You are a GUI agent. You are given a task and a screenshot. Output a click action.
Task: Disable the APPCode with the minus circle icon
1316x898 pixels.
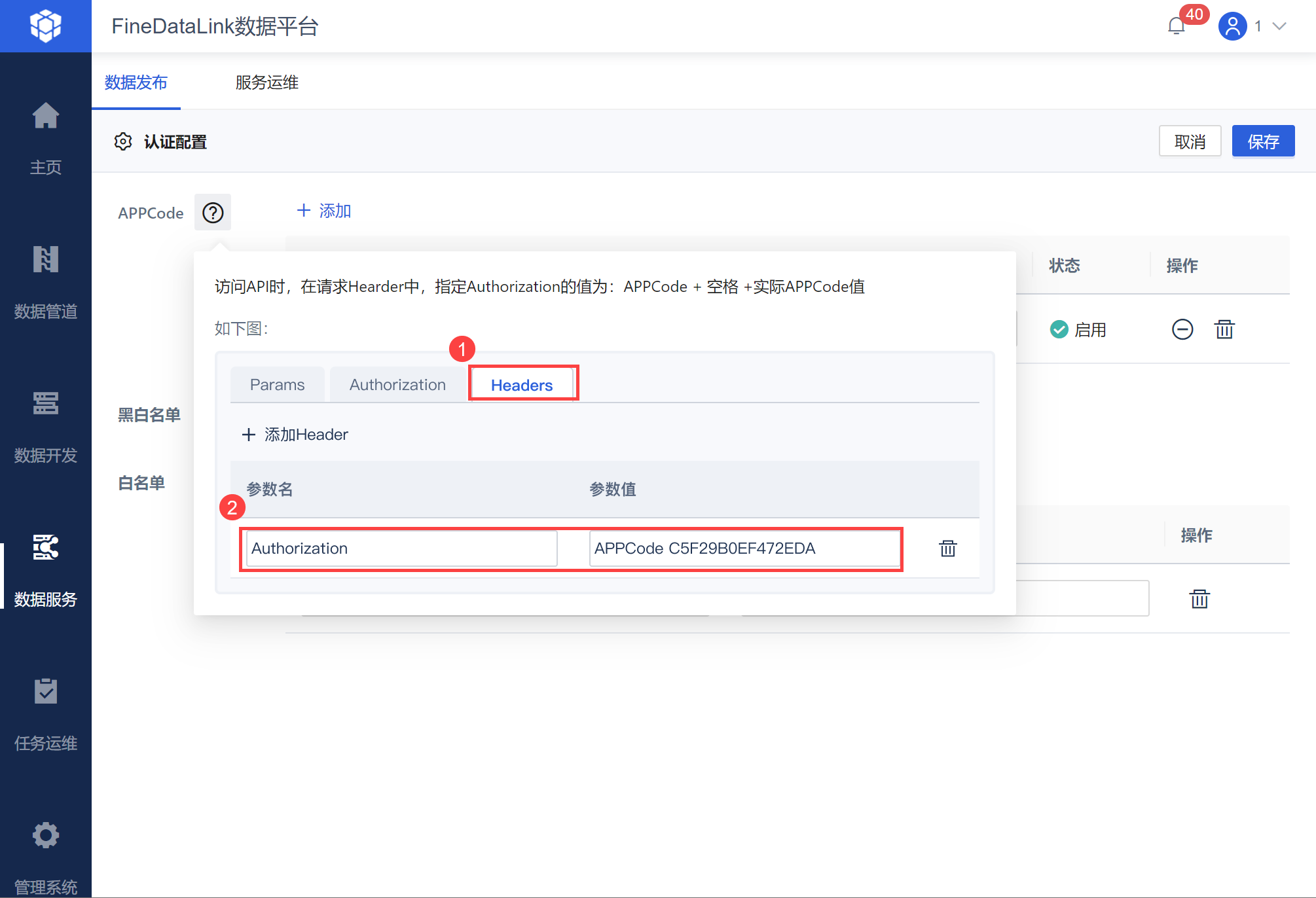(1182, 329)
